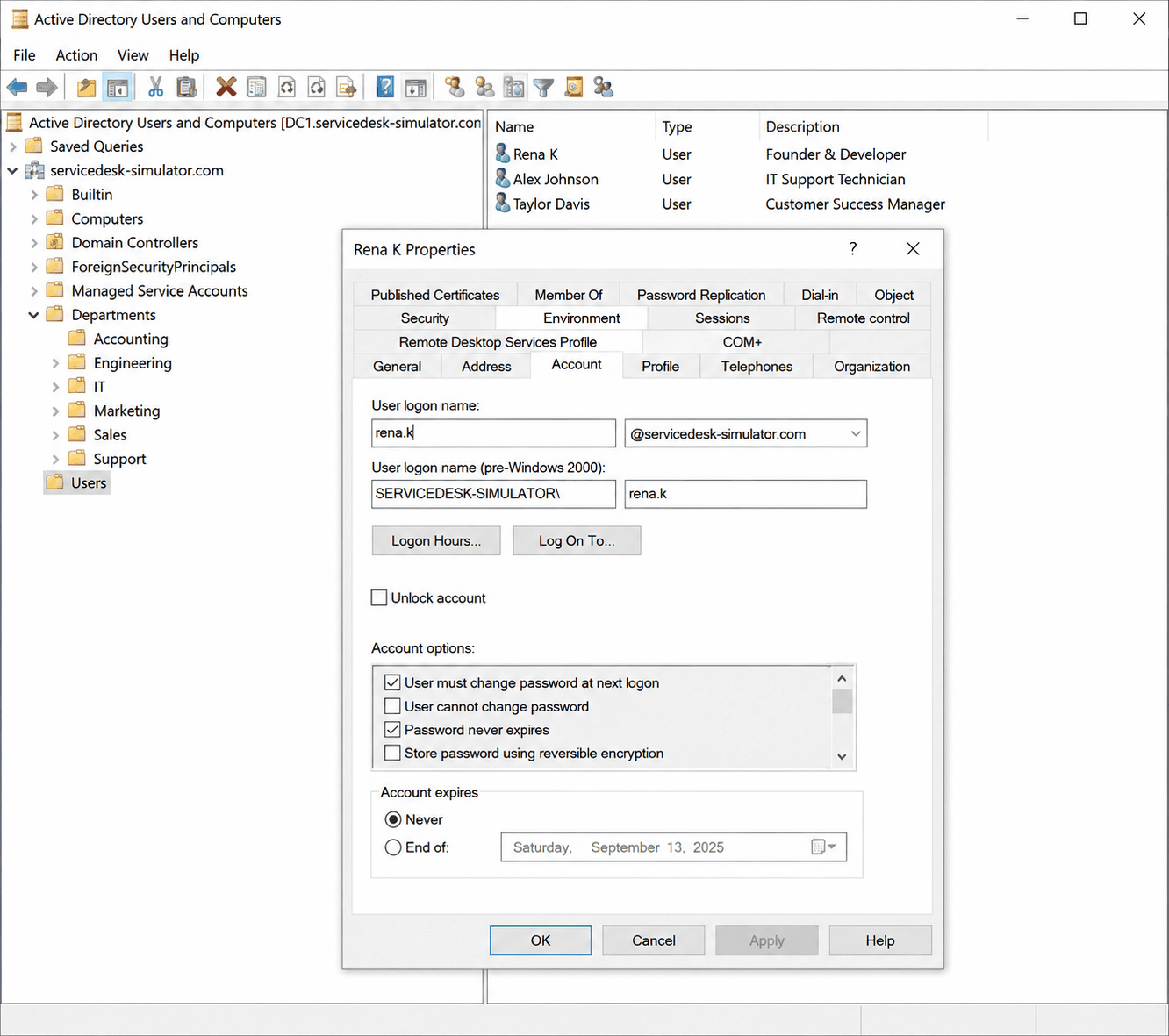Check Store password using reversible encryption

click(392, 753)
